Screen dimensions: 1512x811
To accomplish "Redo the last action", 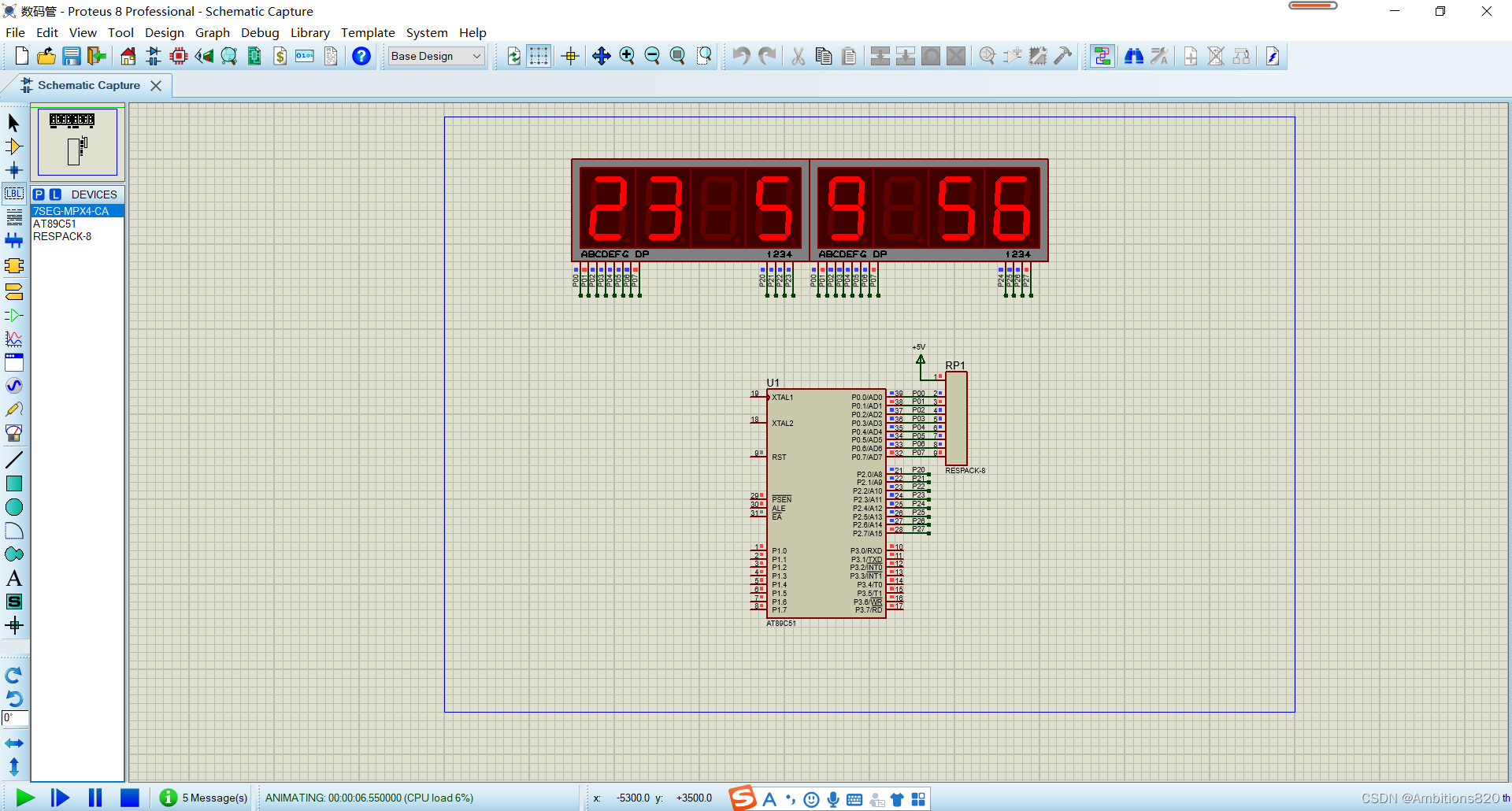I will [x=767, y=56].
